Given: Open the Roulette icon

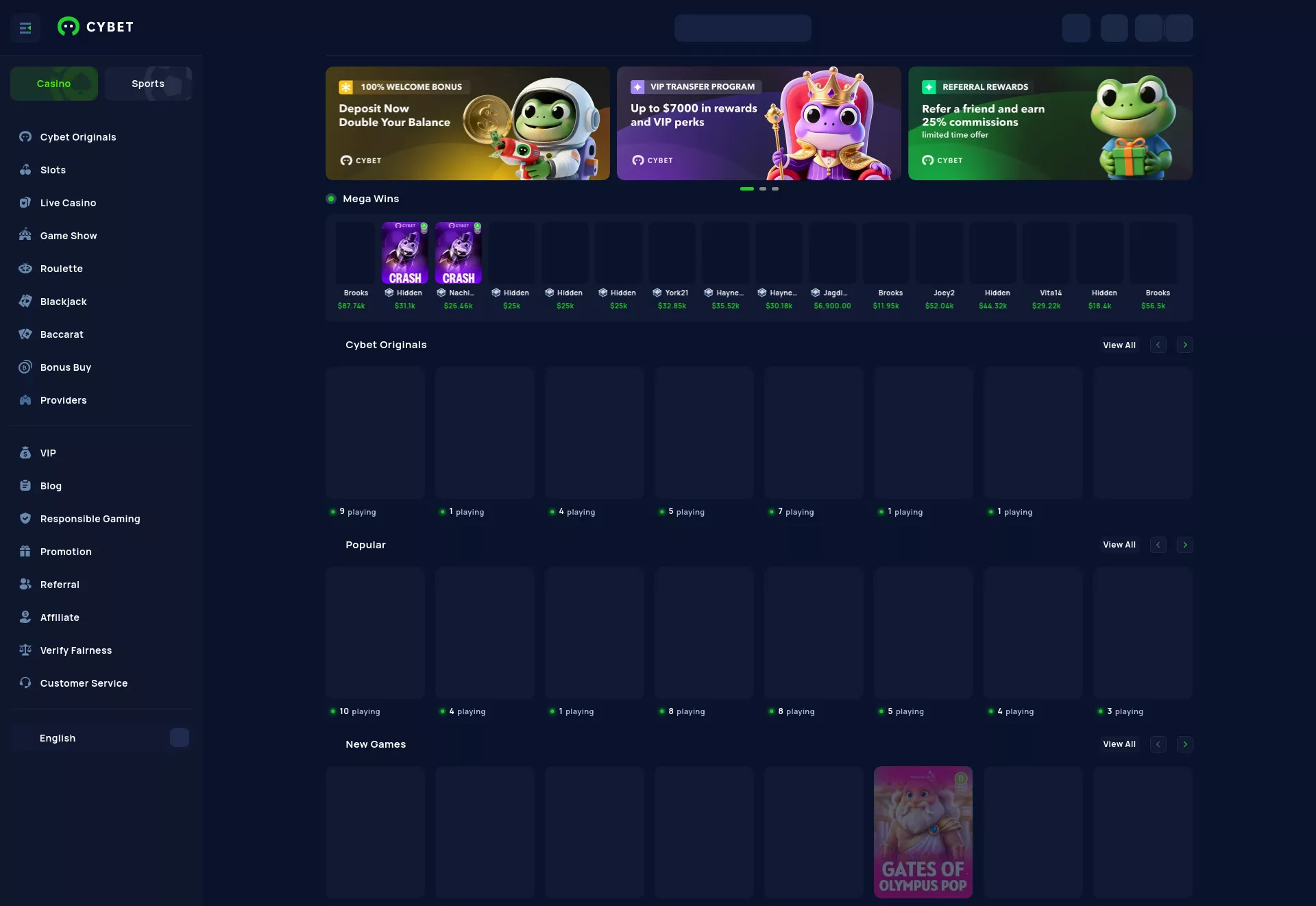Looking at the screenshot, I should pyautogui.click(x=25, y=268).
